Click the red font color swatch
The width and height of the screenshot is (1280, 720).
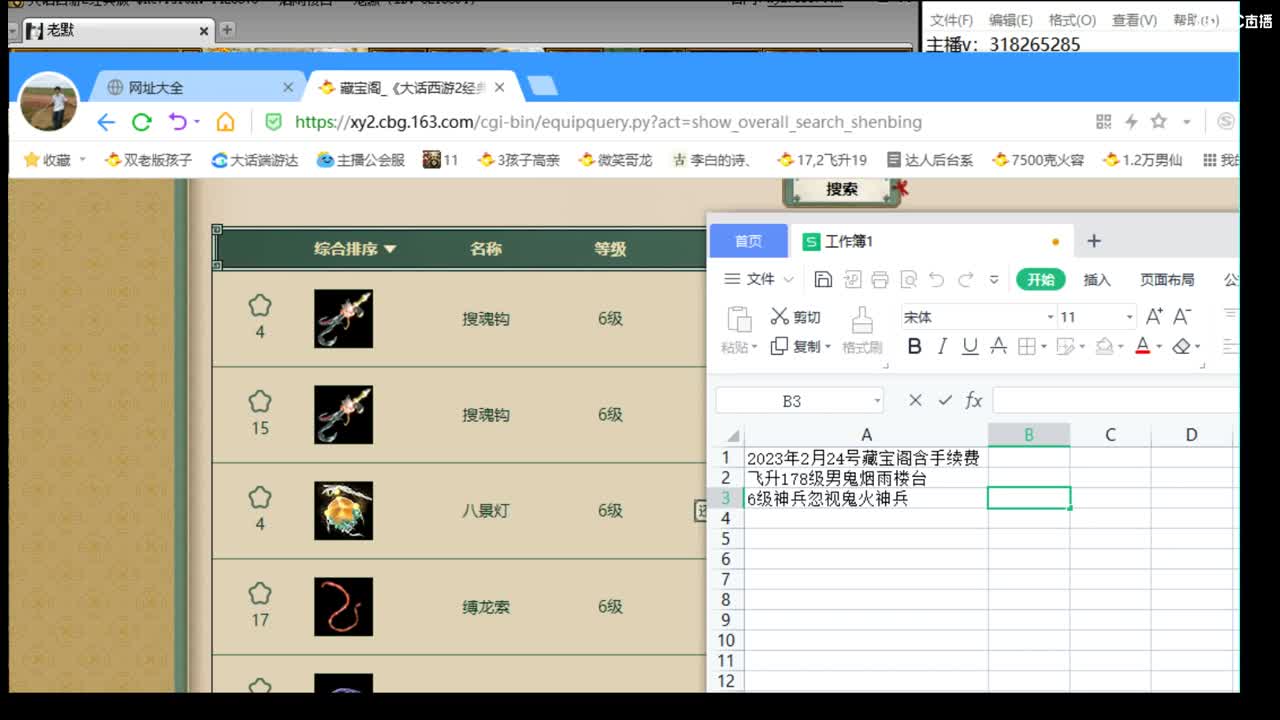[1143, 347]
